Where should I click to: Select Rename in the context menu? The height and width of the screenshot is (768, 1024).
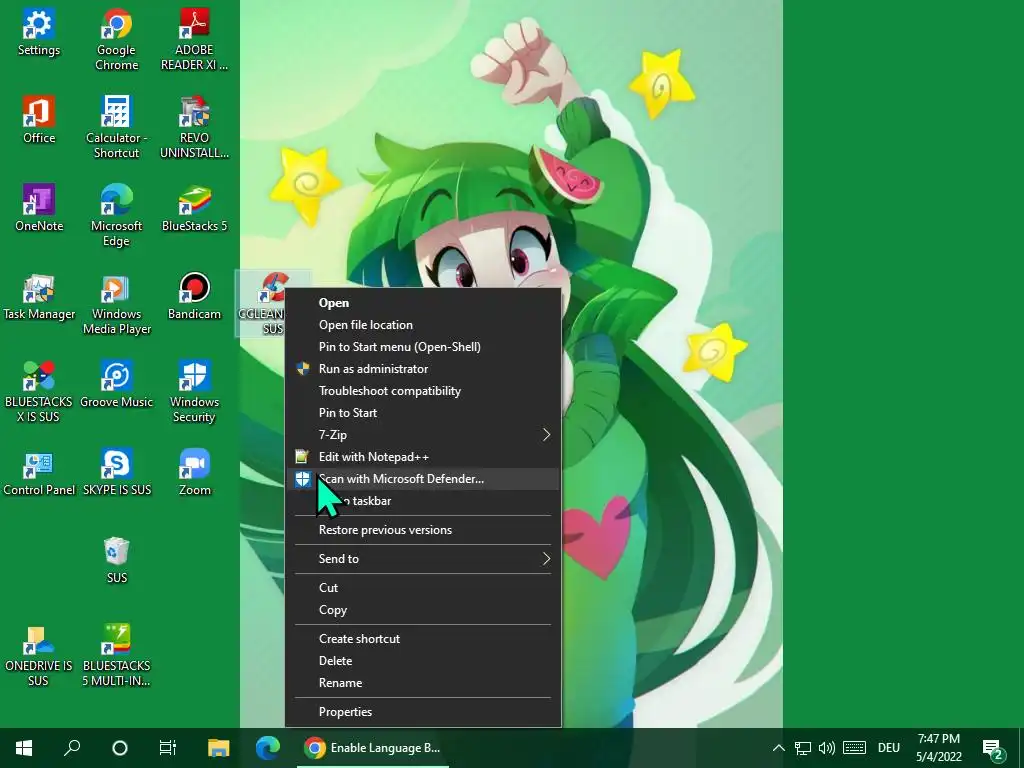(x=423, y=683)
